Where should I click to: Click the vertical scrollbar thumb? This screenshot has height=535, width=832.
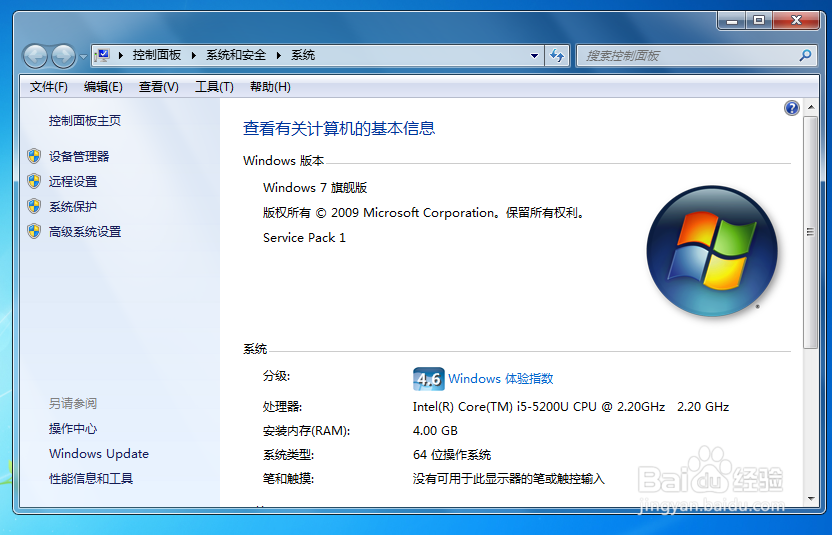coord(811,232)
